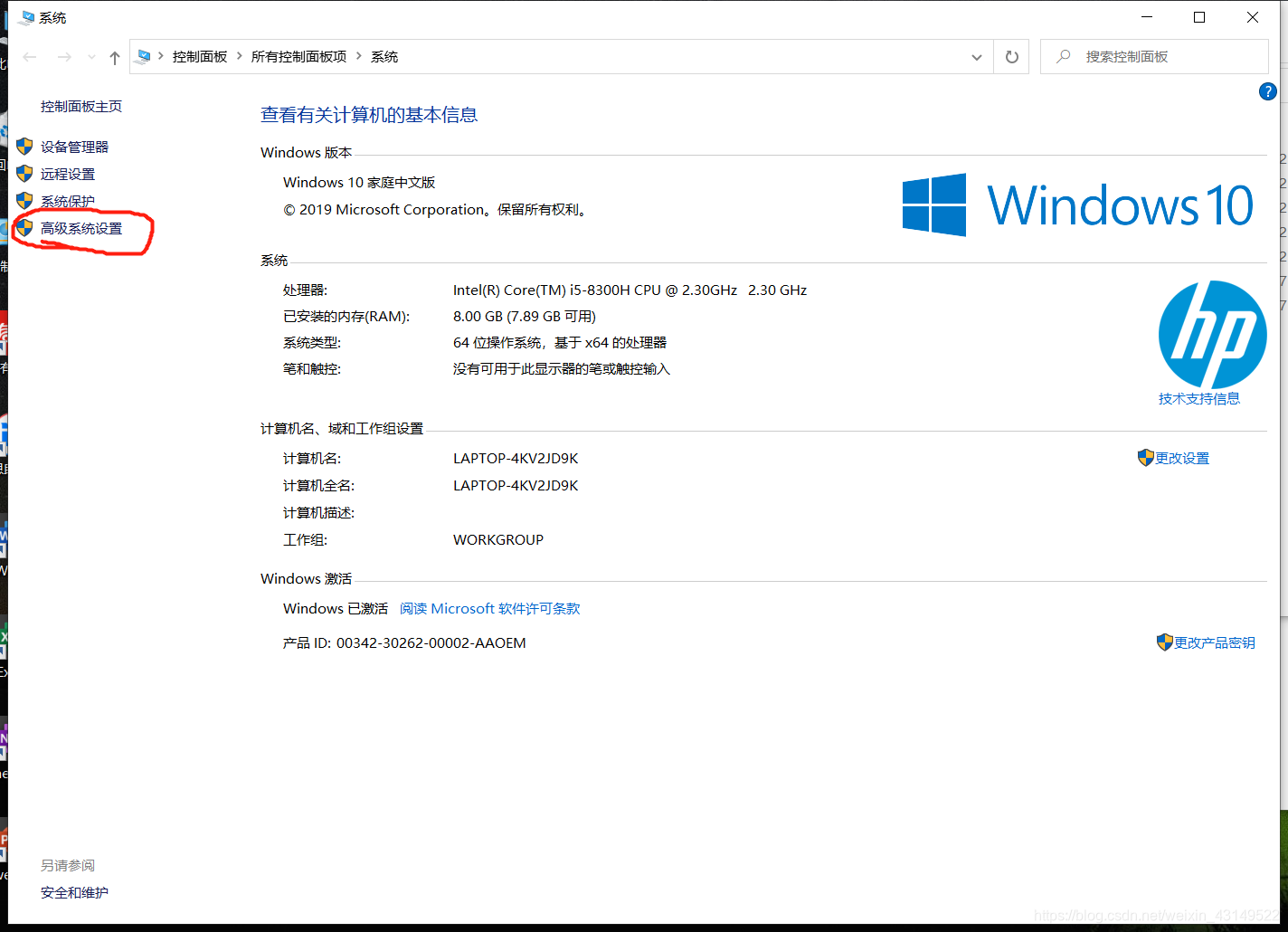1288x932 pixels.
Task: Click the shield icon beside 远程设置
Action: point(24,173)
